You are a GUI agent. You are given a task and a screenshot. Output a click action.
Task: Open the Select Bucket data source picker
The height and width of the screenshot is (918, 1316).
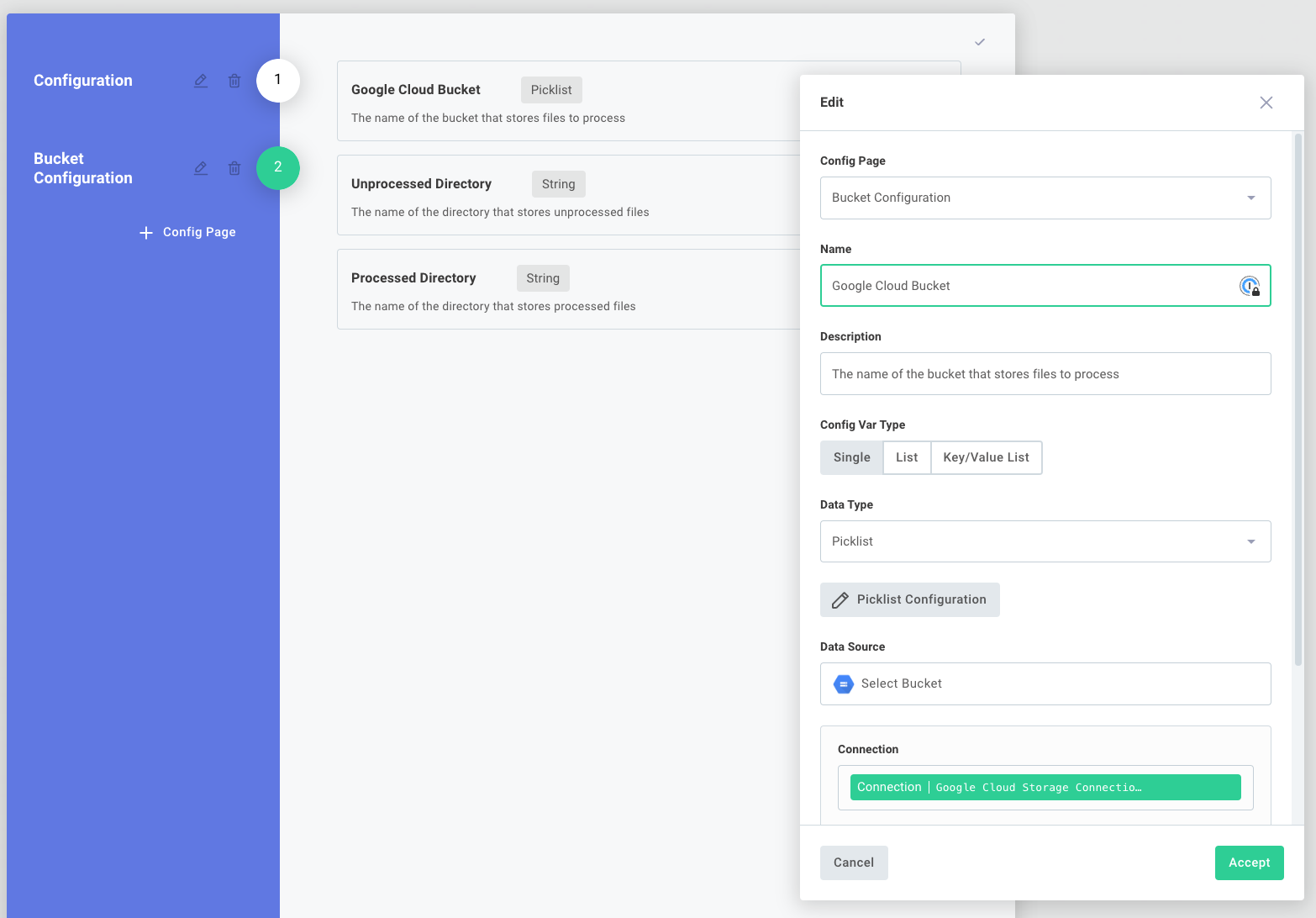[1045, 683]
